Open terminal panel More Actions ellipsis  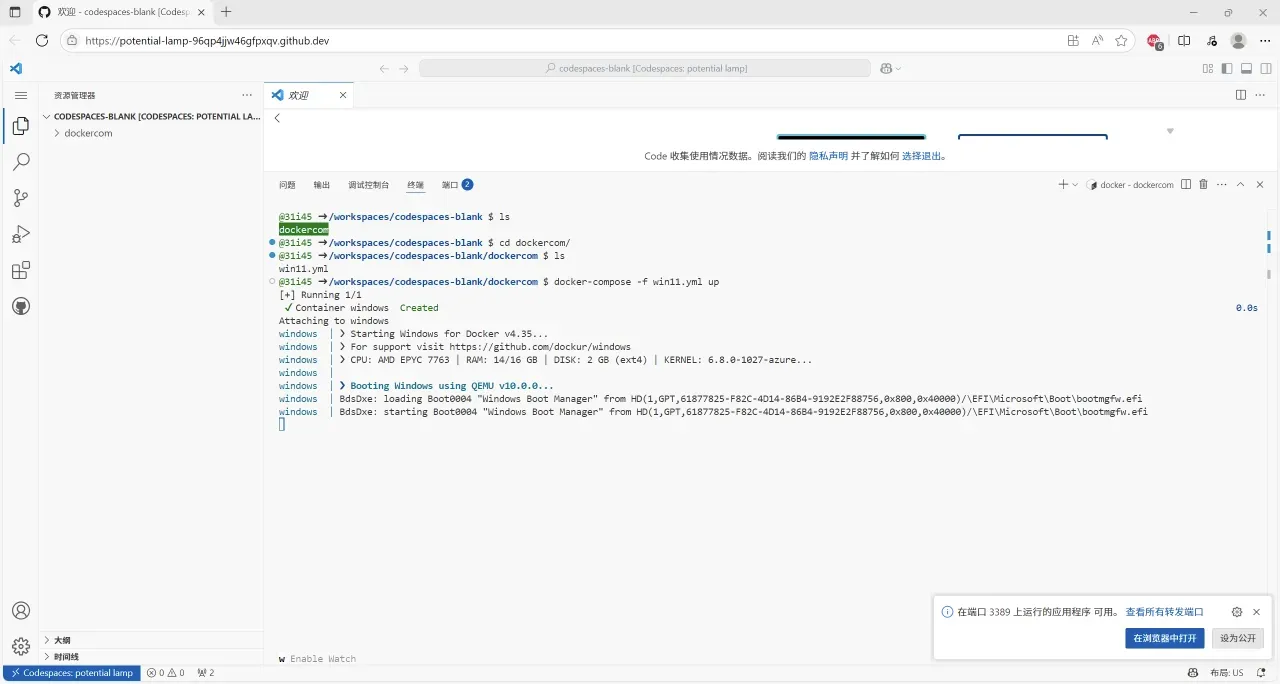[1222, 185]
